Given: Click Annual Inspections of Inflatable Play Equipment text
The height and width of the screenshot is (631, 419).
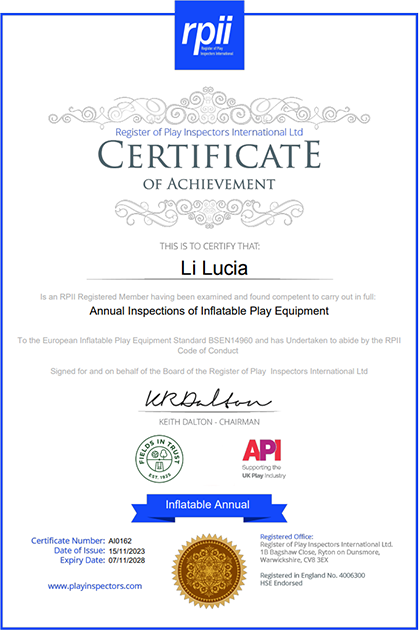Looking at the screenshot, I should tap(209, 311).
